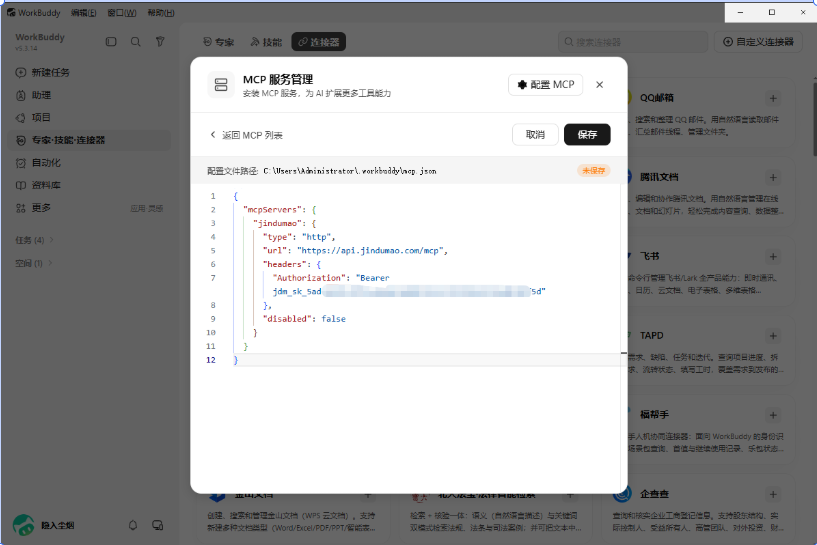Screen dimensions: 817x545
Task: Open 自动化 in the sidebar
Action: pyautogui.click(x=89, y=163)
